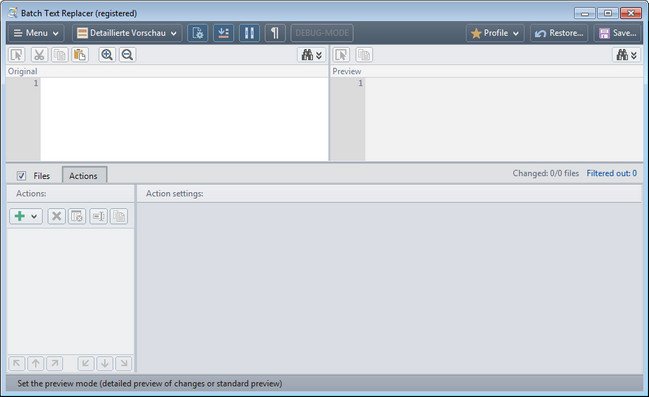Zoom in with the magnifier plus icon
This screenshot has width=649, height=397.
(x=107, y=55)
